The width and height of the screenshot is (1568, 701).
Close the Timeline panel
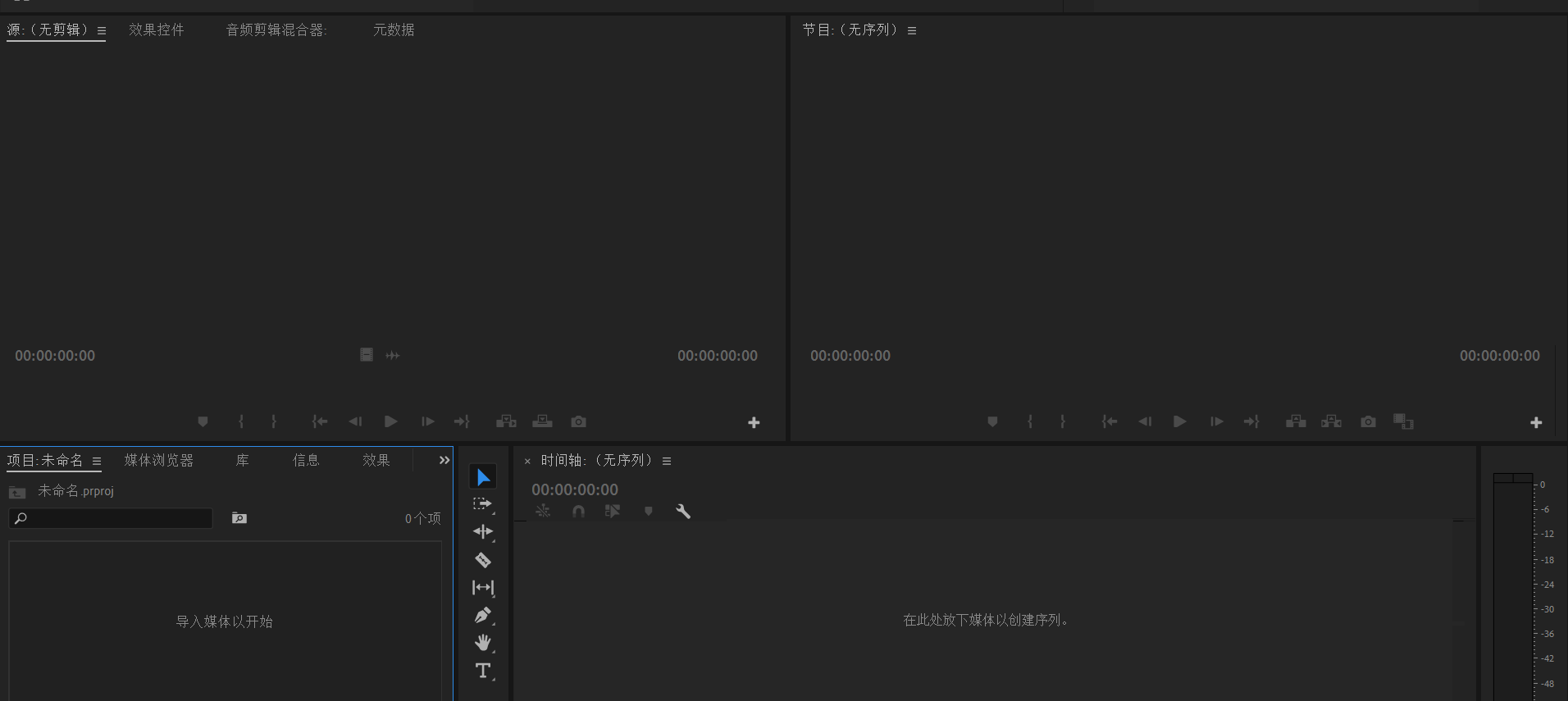tap(527, 462)
